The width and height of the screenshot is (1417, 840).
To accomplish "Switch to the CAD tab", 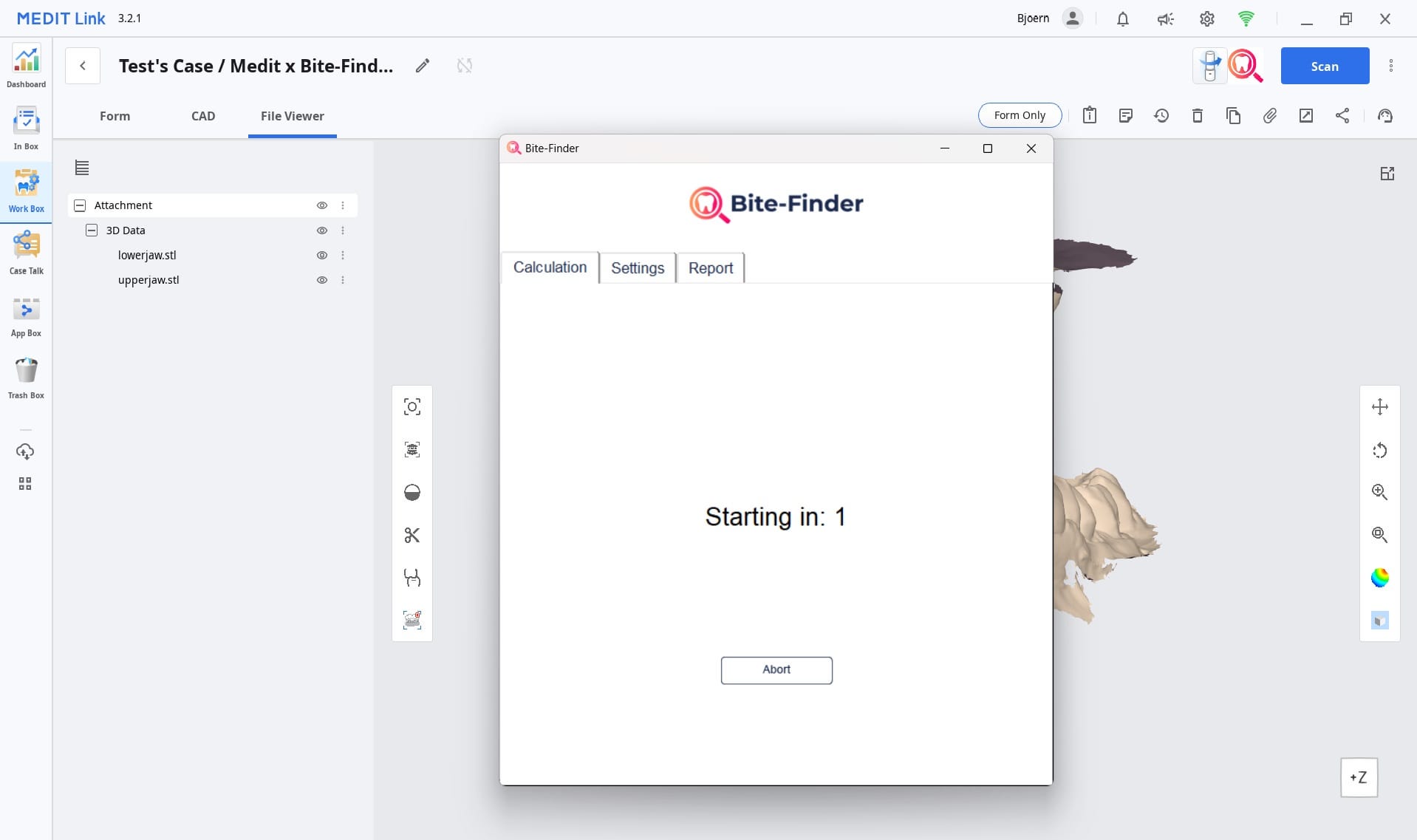I will pos(203,116).
